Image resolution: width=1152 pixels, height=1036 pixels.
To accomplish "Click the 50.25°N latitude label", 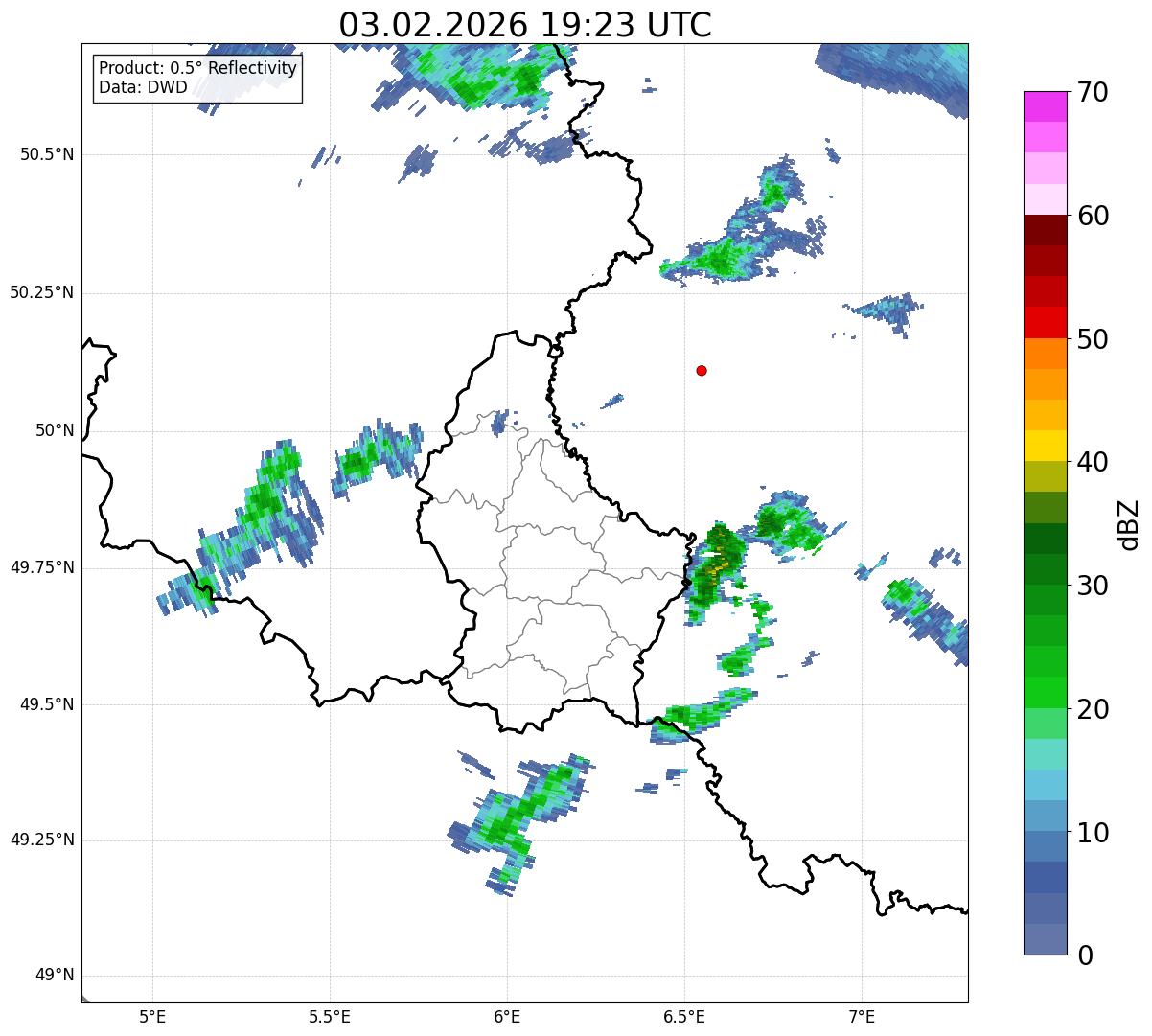I will tap(41, 292).
